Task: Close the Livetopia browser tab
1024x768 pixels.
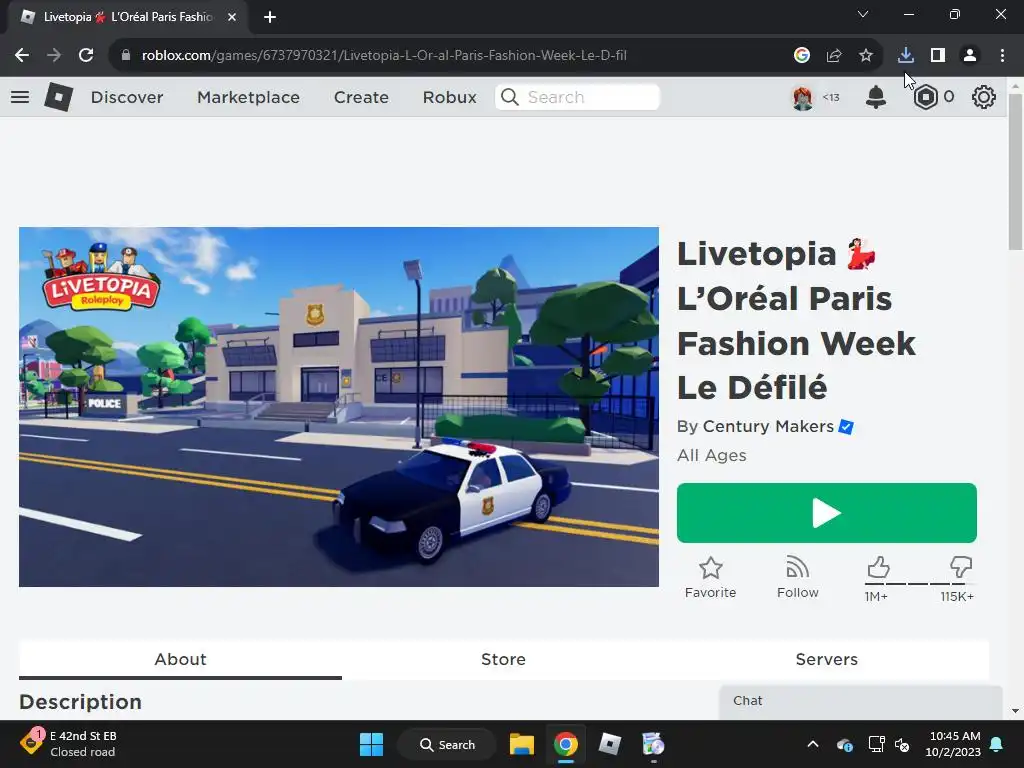Action: pos(232,17)
